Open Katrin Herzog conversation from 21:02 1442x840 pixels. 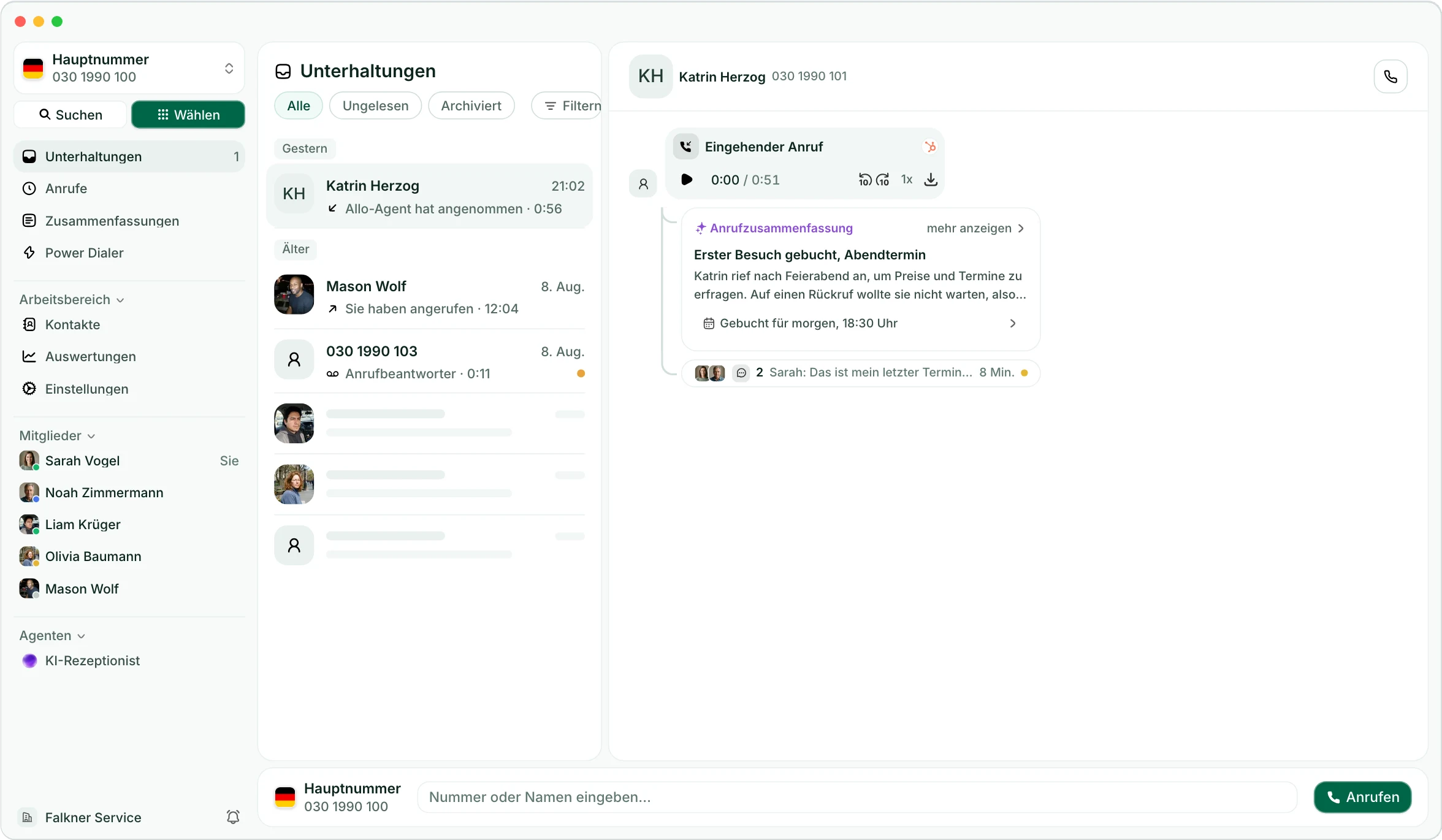coord(429,196)
